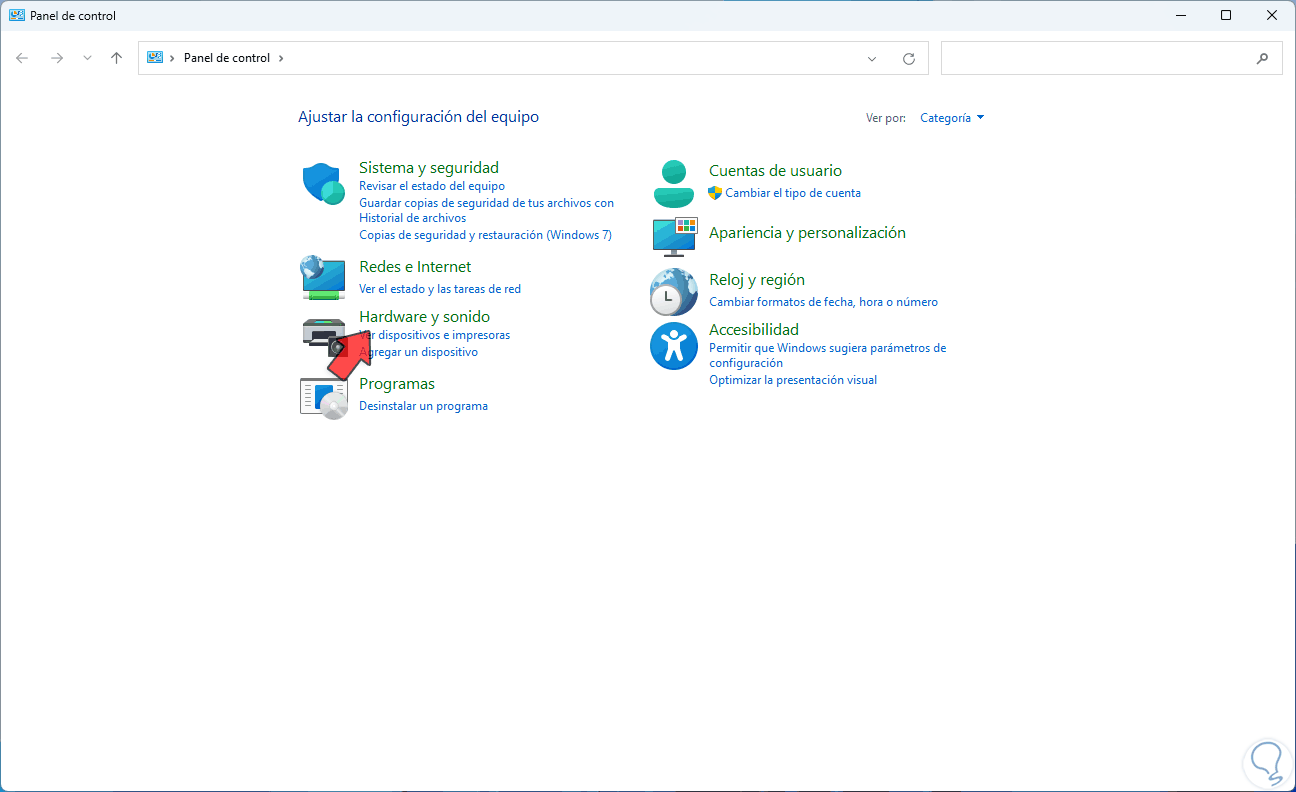Open recent locations dropdown arrow
The height and width of the screenshot is (792, 1296).
pos(87,58)
